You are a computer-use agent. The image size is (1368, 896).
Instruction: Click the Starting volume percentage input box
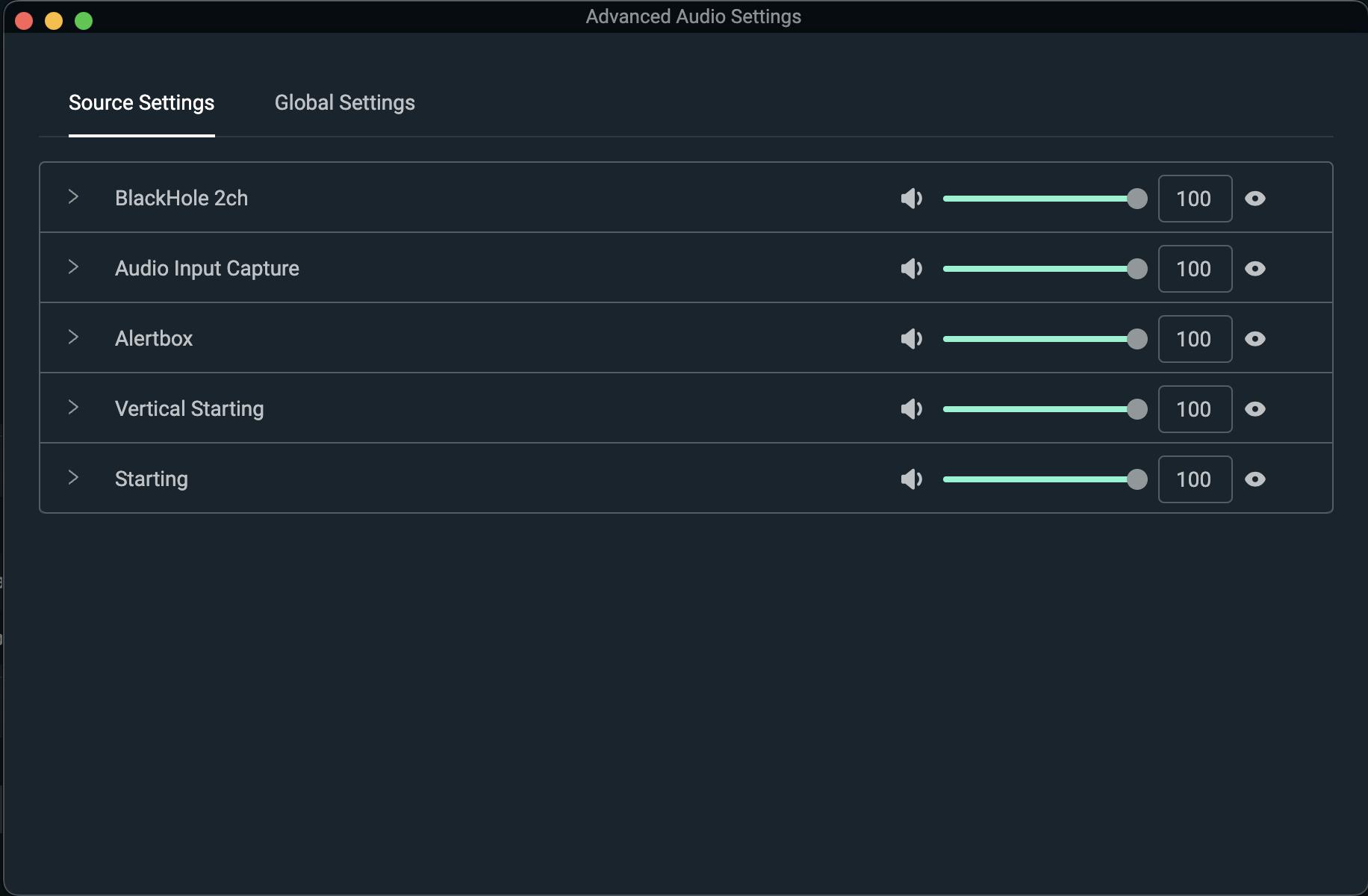pos(1194,479)
